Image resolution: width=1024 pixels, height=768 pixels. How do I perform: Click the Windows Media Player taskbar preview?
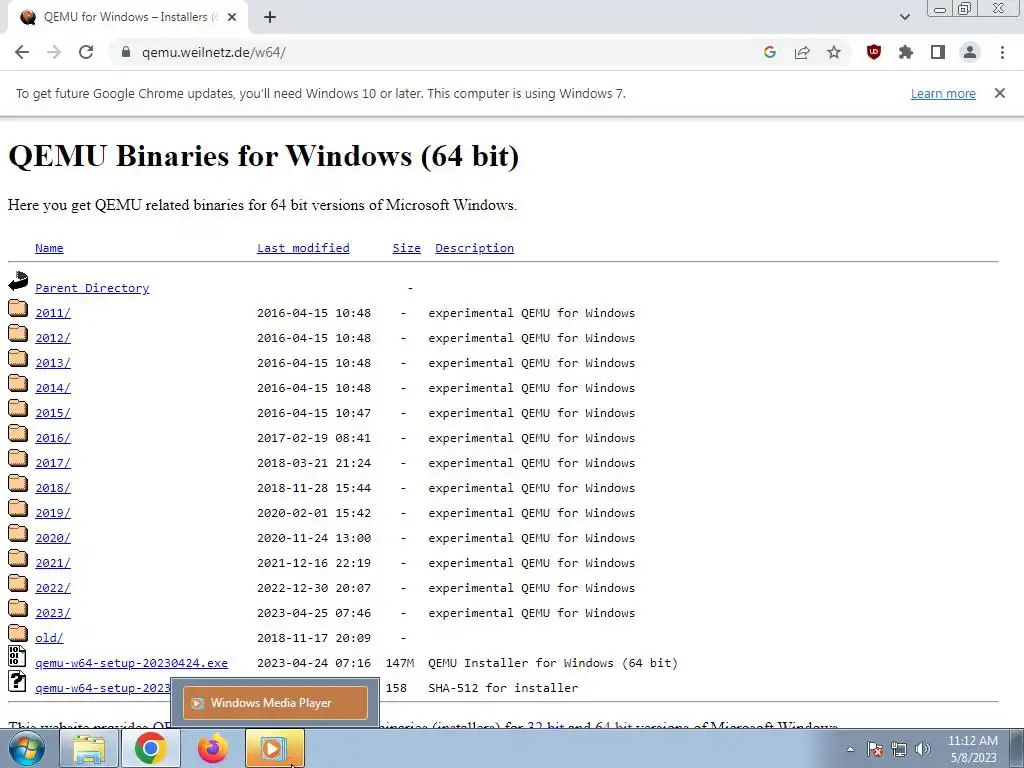[276, 703]
